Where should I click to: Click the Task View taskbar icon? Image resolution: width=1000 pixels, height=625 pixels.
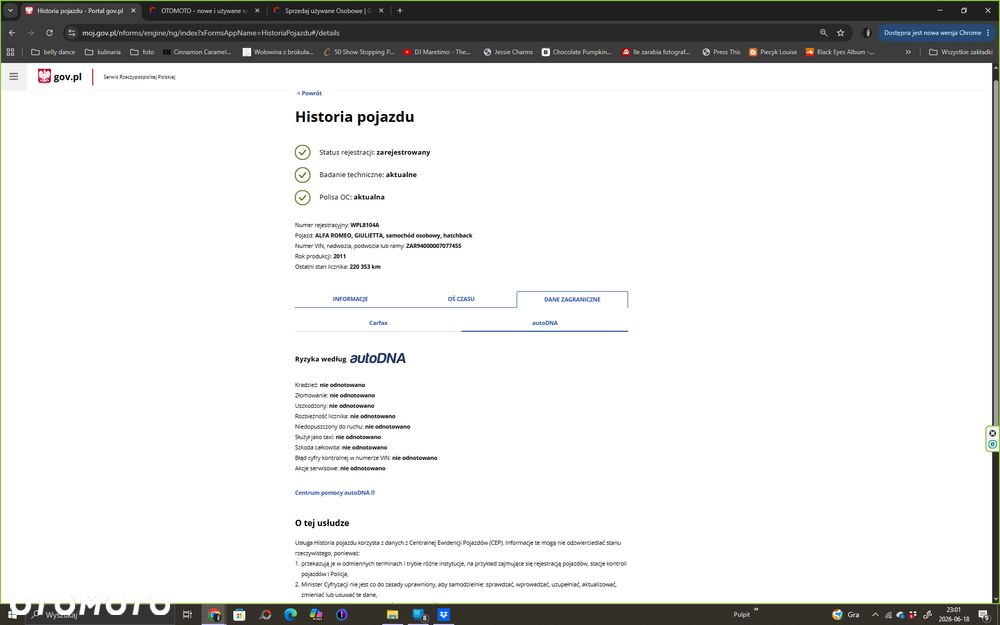(x=187, y=614)
